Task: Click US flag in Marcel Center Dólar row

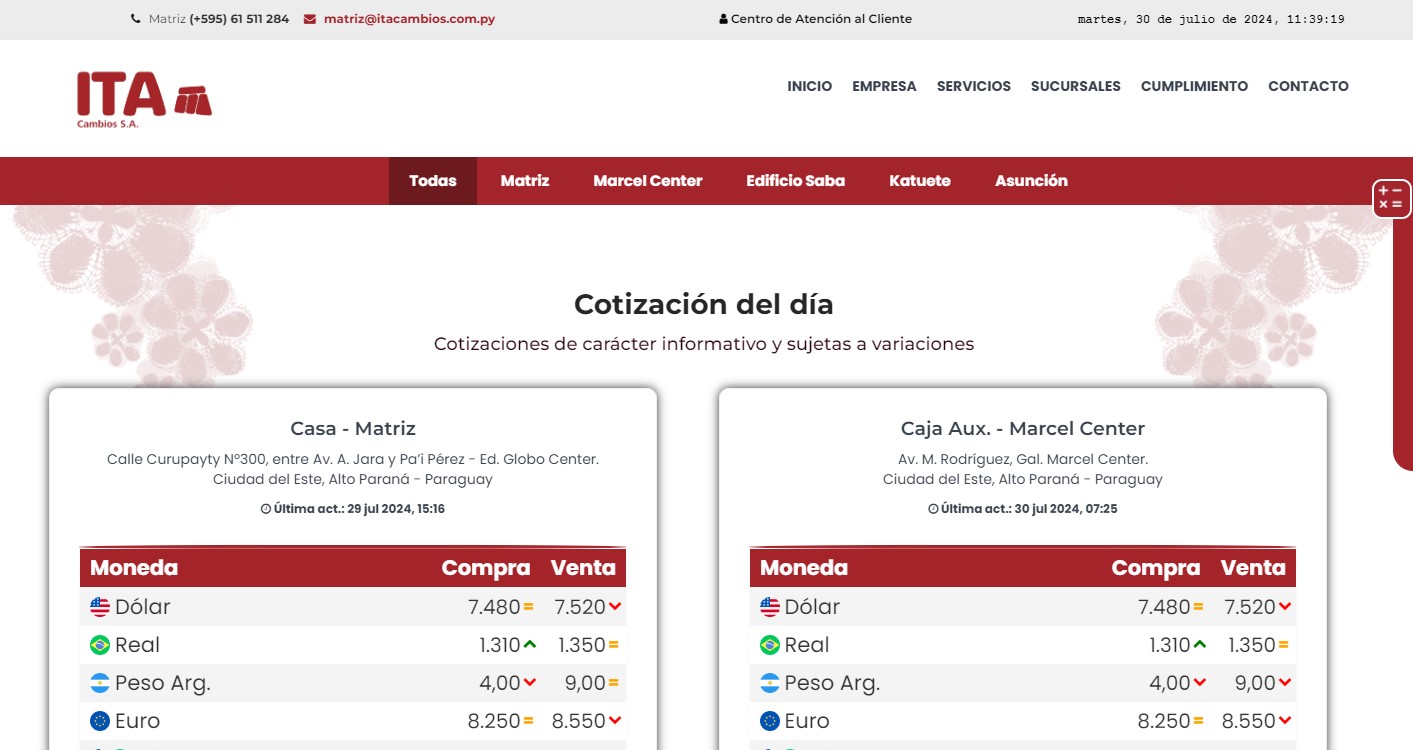Action: click(x=770, y=607)
